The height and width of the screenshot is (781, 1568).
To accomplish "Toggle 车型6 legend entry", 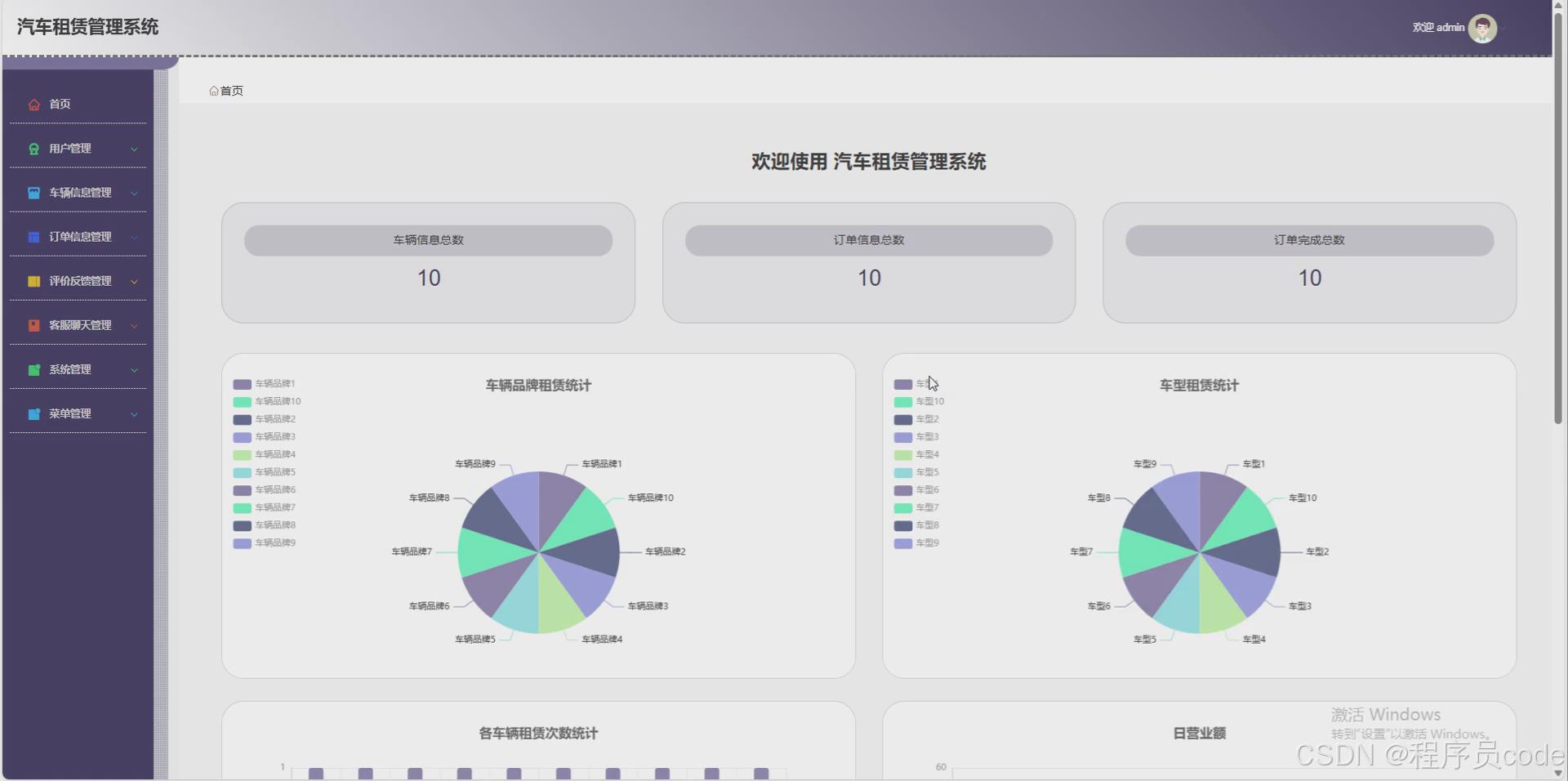I will tap(916, 490).
